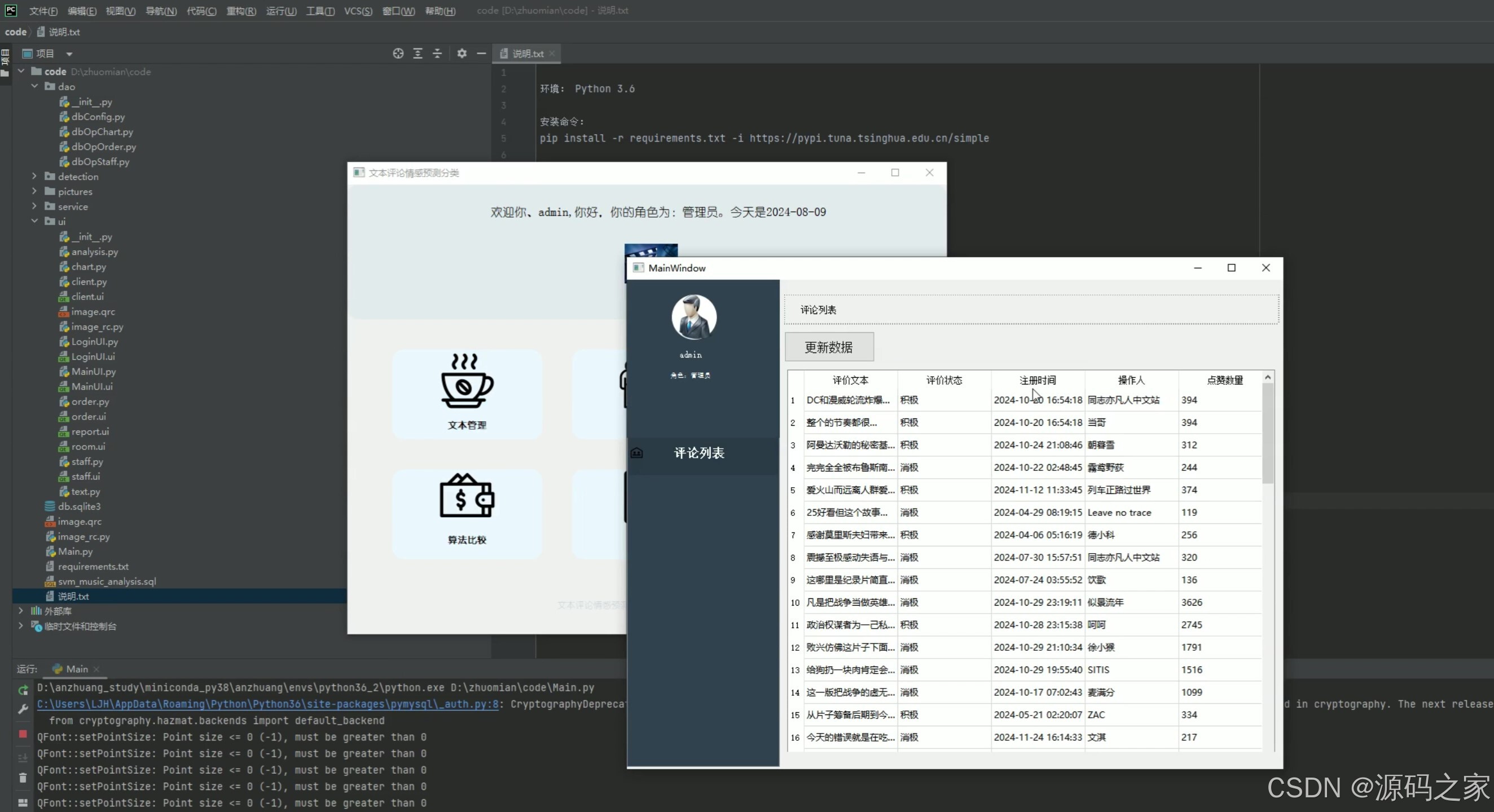Click 注册时间 column header
Viewport: 1494px width, 812px height.
(x=1038, y=380)
